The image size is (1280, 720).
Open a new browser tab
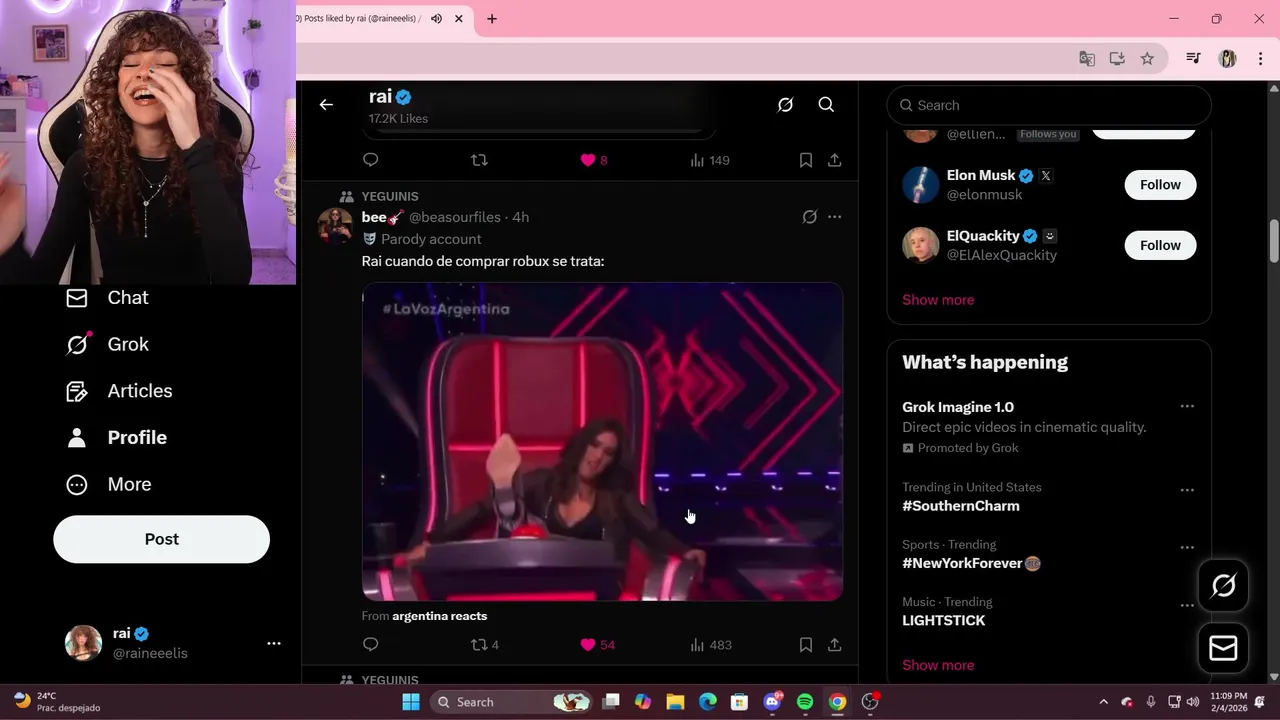tap(492, 19)
